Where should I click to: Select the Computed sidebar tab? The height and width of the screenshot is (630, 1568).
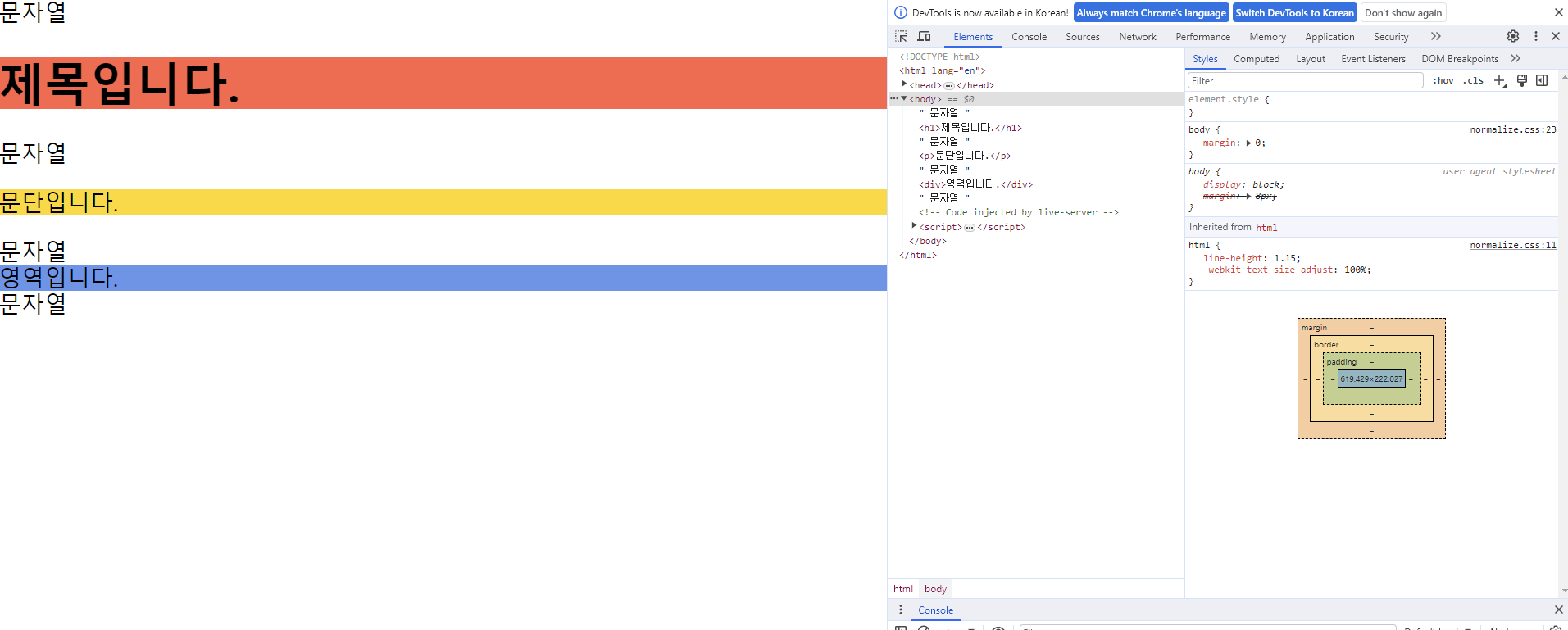1257,59
